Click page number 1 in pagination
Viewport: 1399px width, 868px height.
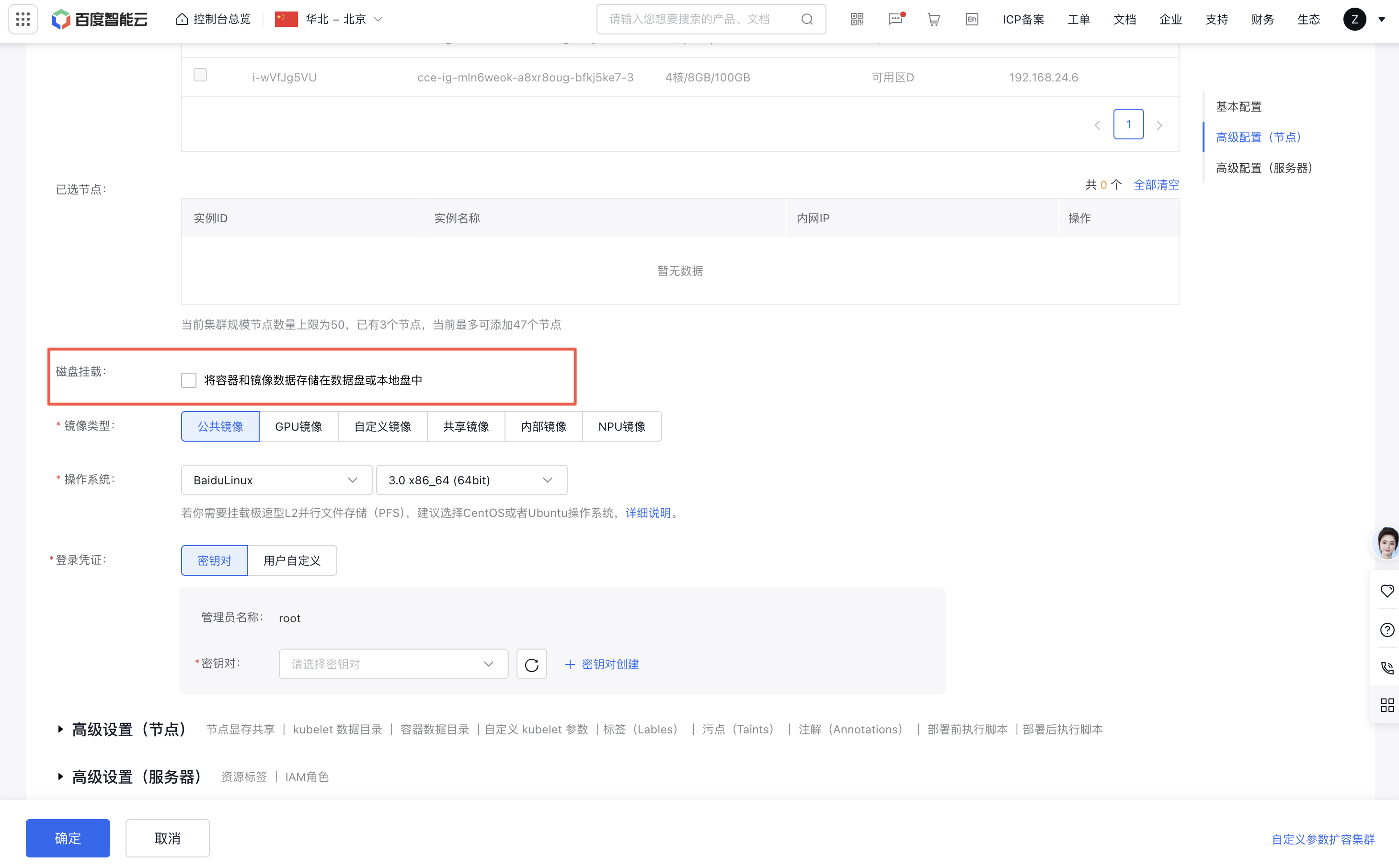tap(1128, 125)
